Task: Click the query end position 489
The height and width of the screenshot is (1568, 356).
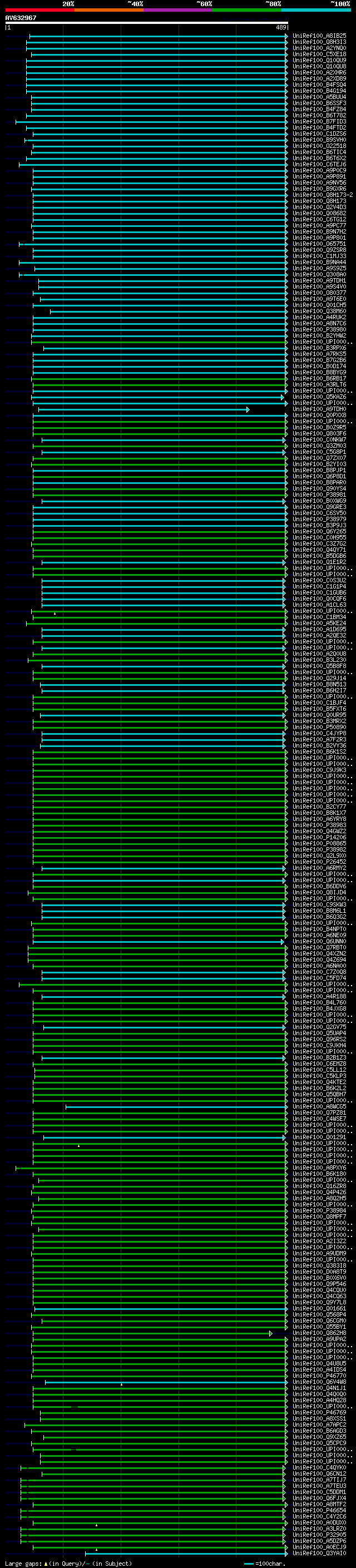Action: pos(281,27)
